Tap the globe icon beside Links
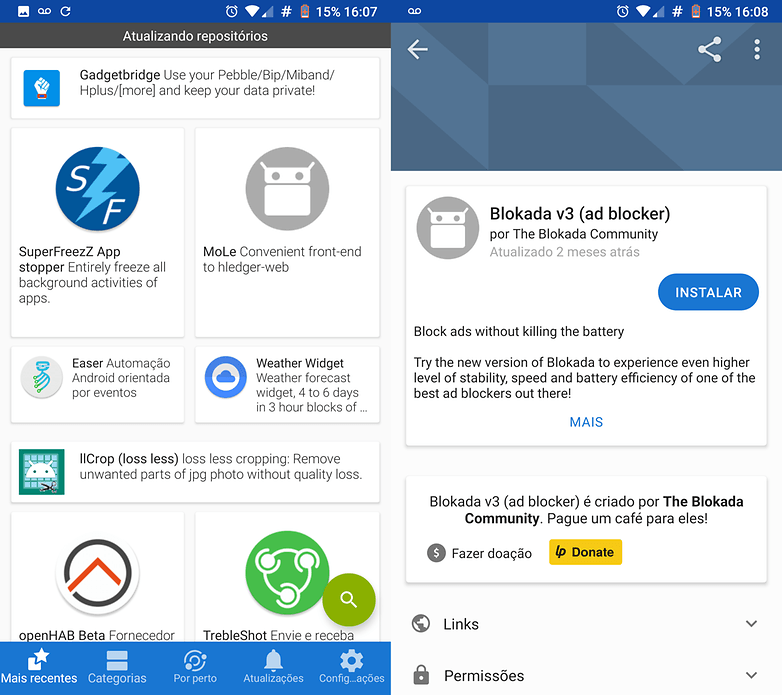 [421, 623]
